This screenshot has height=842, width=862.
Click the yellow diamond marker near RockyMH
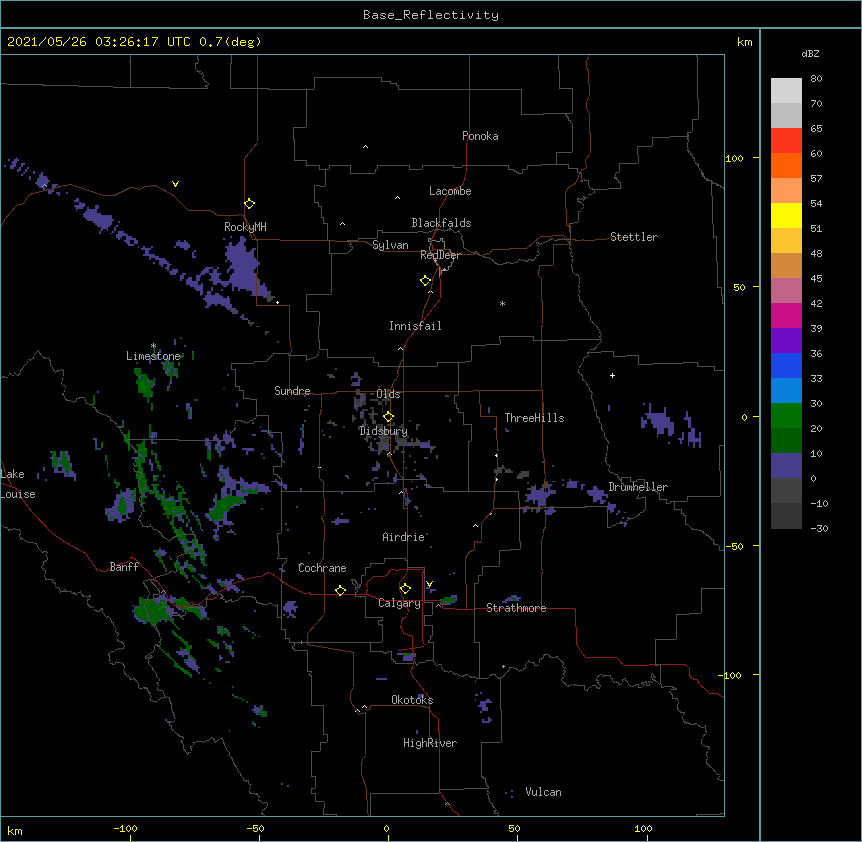[x=249, y=204]
